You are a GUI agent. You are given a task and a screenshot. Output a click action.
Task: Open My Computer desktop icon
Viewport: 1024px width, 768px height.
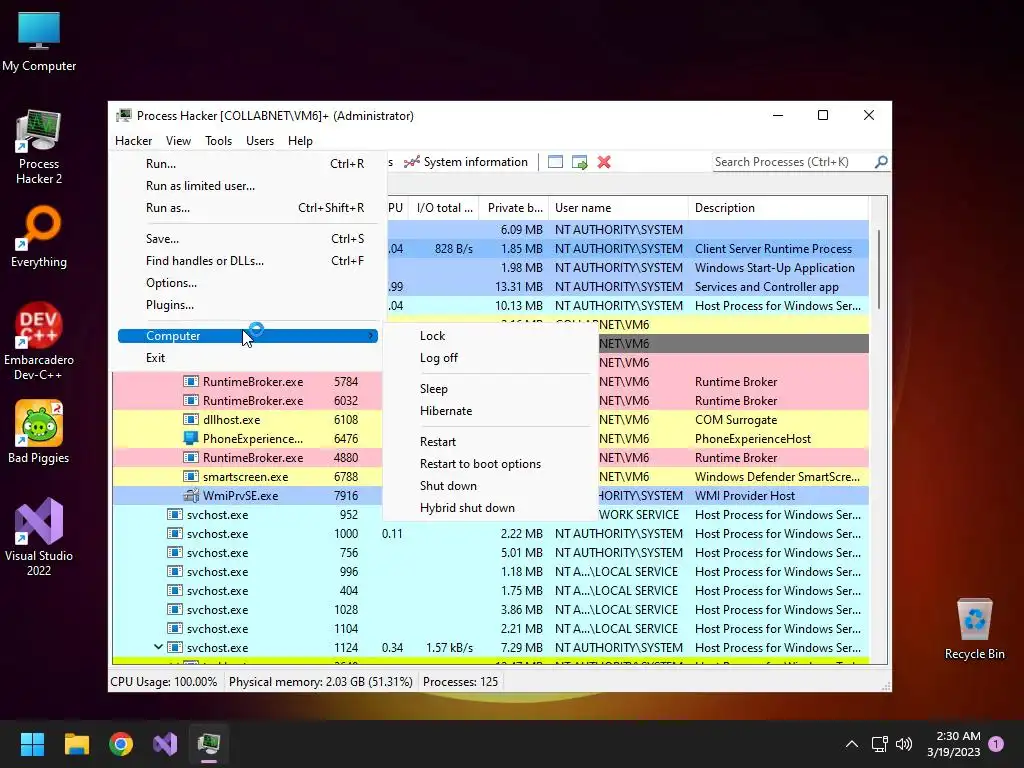(x=39, y=41)
